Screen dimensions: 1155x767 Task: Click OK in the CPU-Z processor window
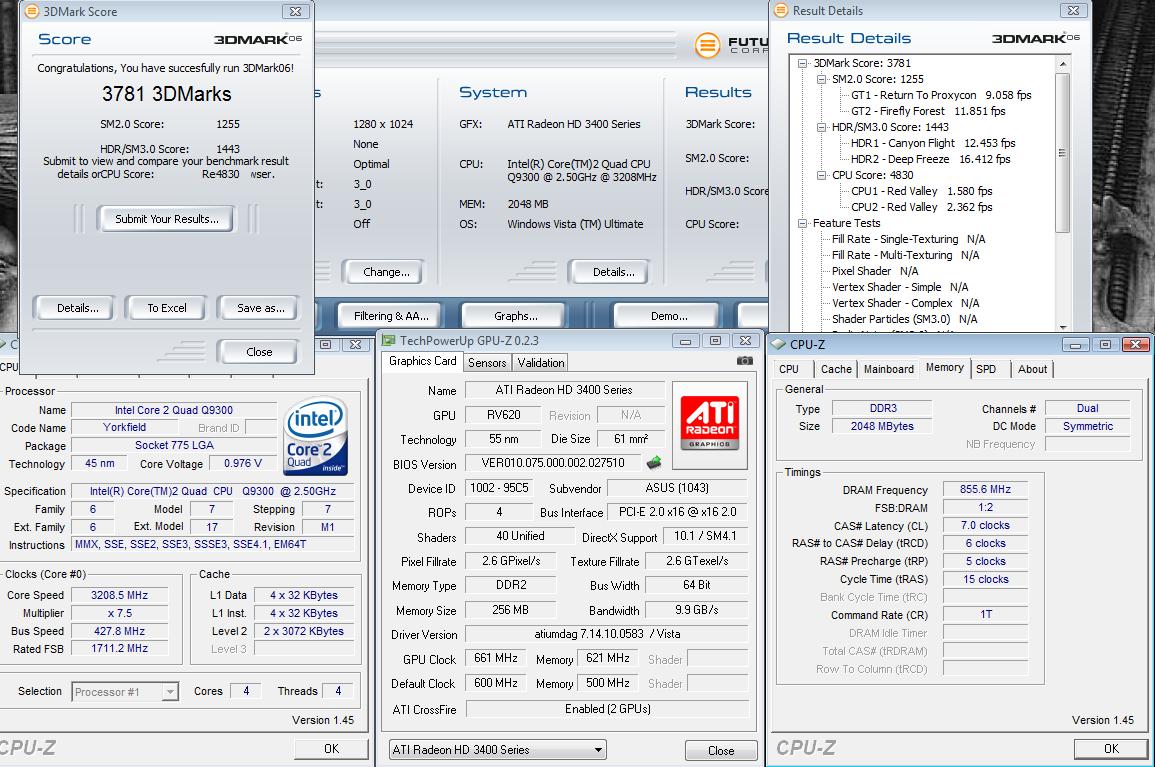coord(331,749)
